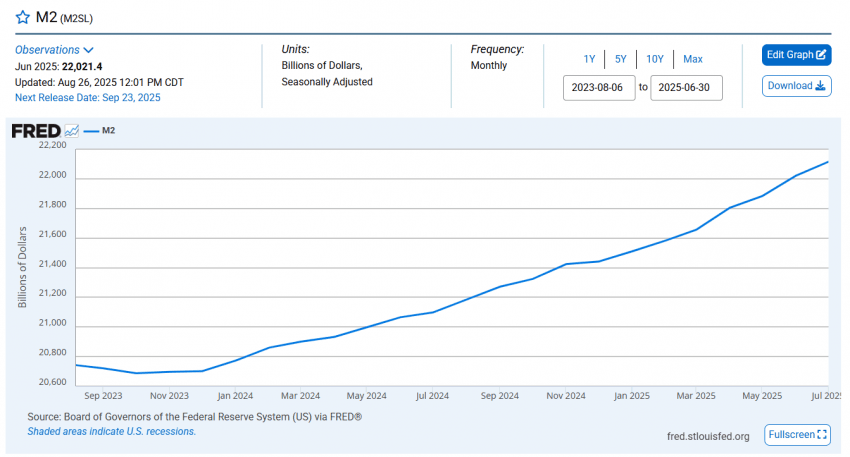Expand the Observations dropdown
Screen dimensions: 850x457
[54, 50]
